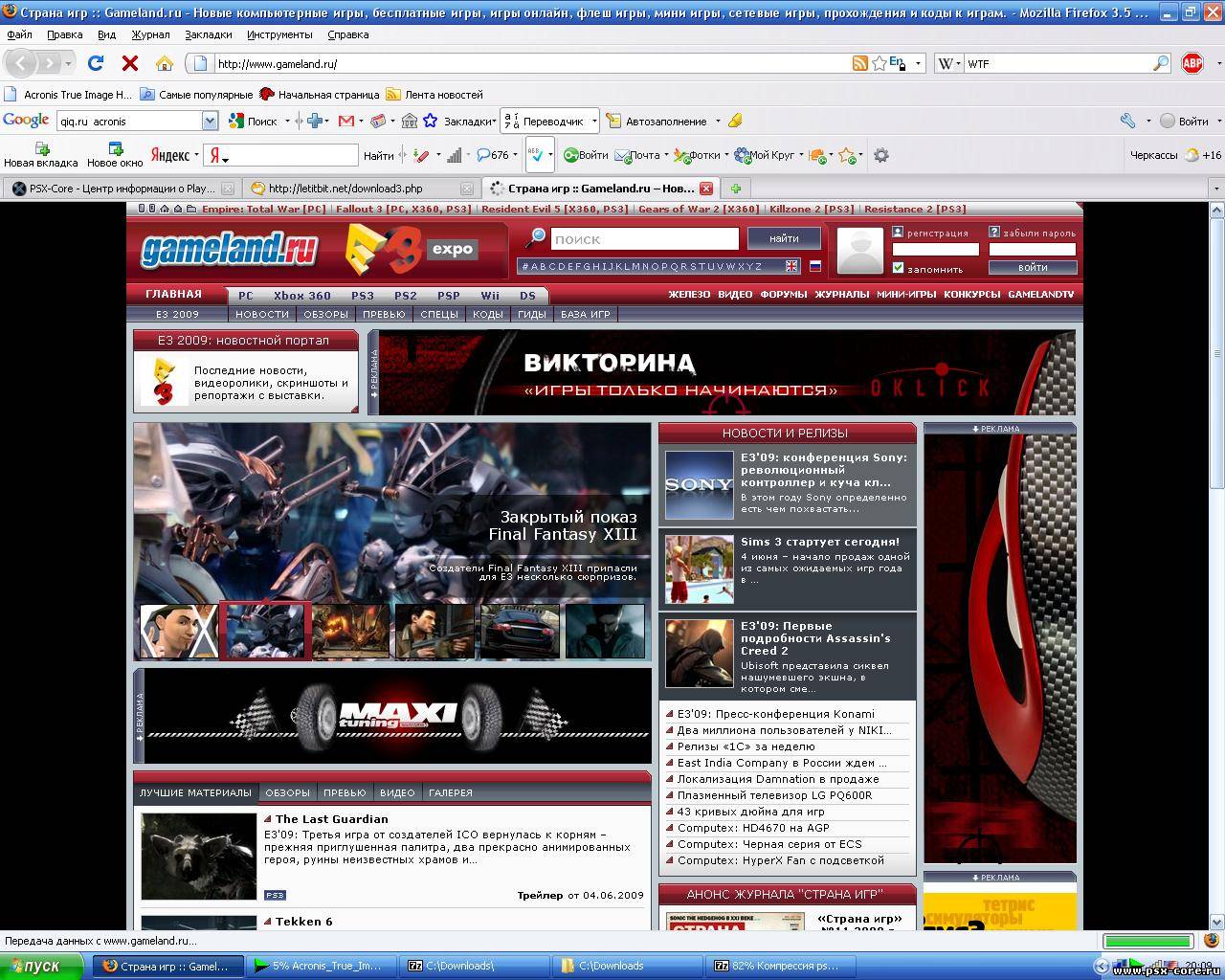The width and height of the screenshot is (1225, 980).
Task: Add a new tab with green plus
Action: coord(735,189)
